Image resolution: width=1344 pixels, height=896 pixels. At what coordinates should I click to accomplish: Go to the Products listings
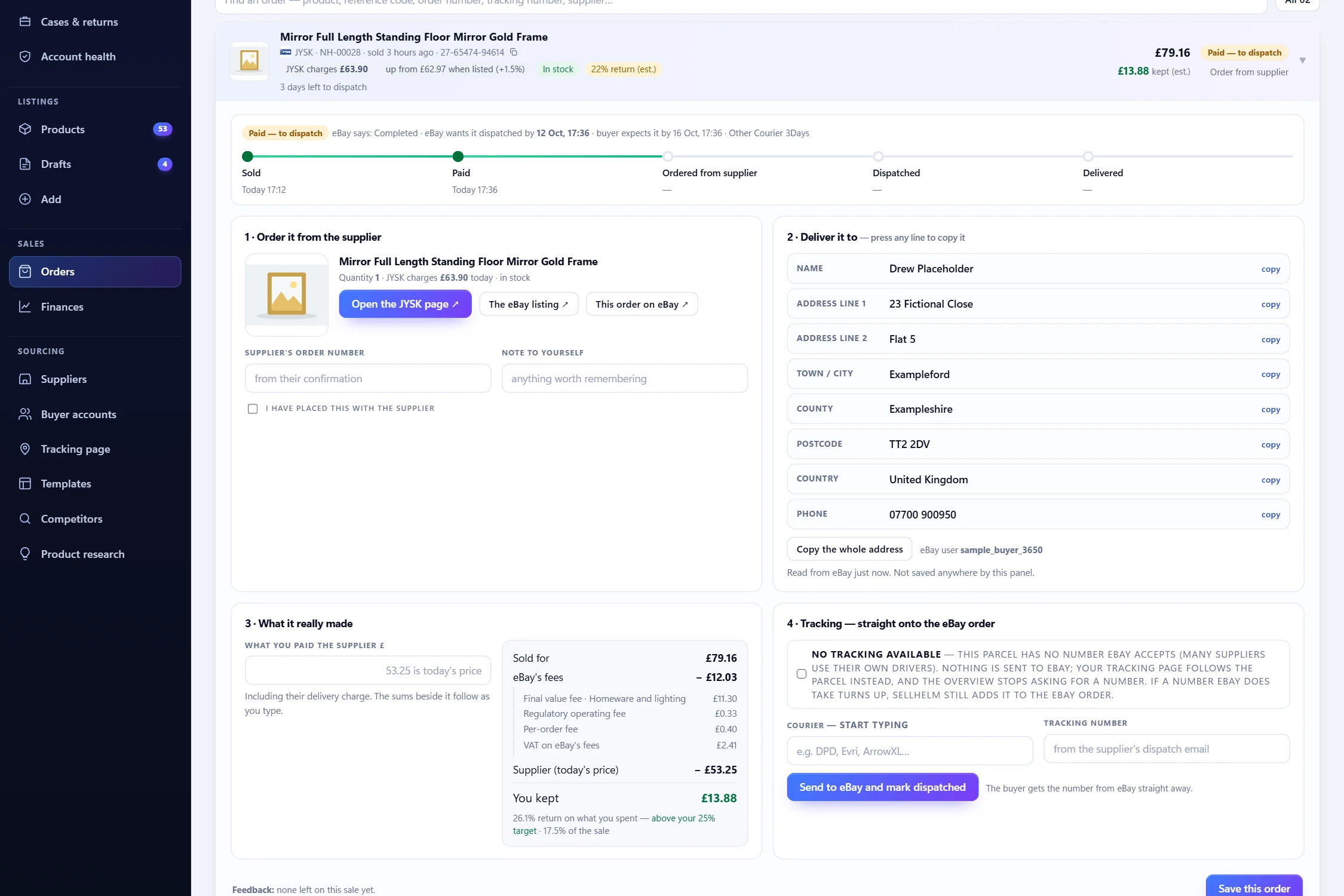95,129
